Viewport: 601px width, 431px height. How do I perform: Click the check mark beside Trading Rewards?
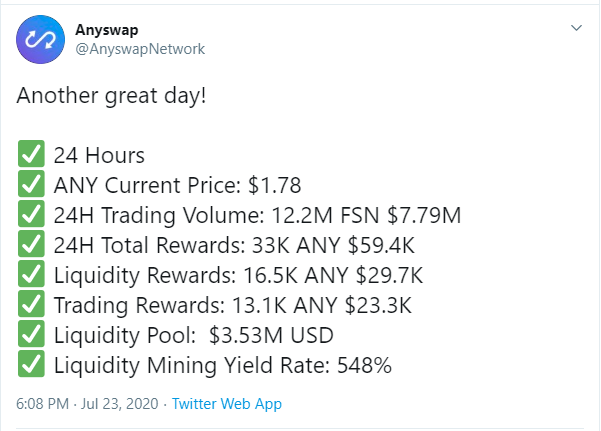[x=30, y=306]
